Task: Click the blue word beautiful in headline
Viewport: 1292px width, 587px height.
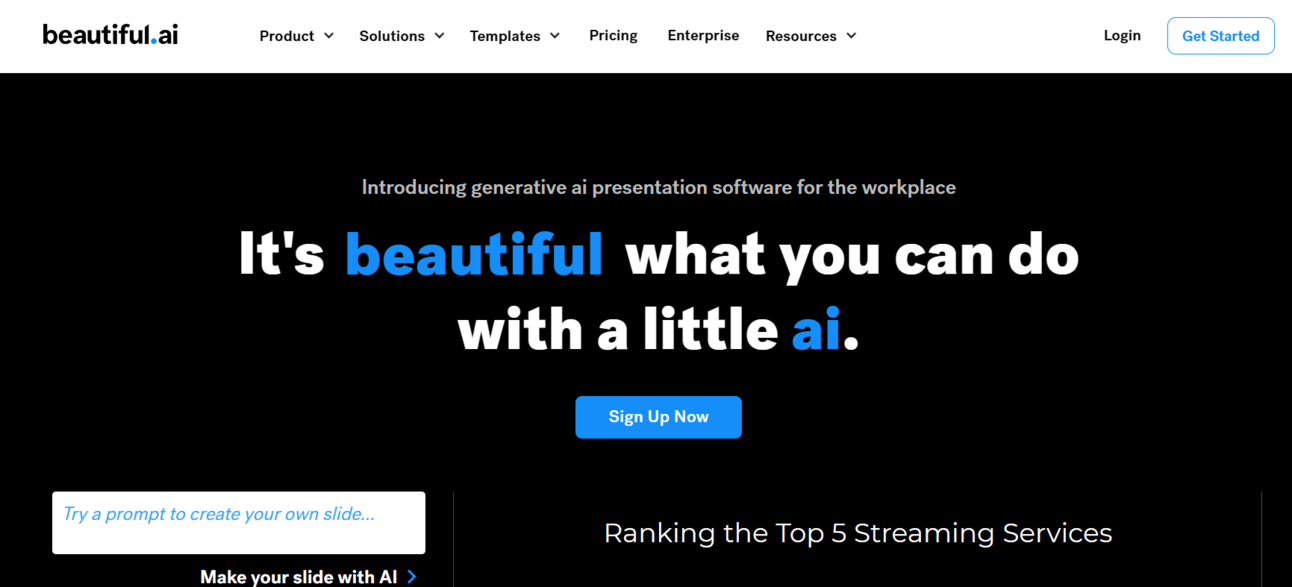Action: coord(474,254)
